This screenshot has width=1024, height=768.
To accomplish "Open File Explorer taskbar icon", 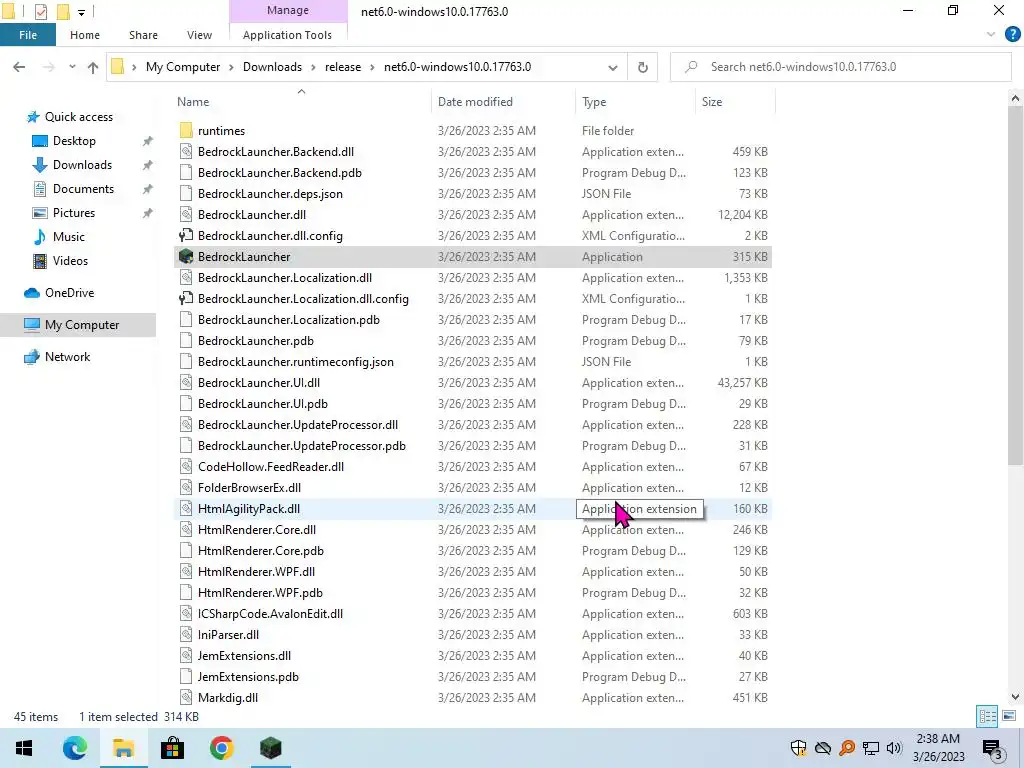I will pos(123,748).
